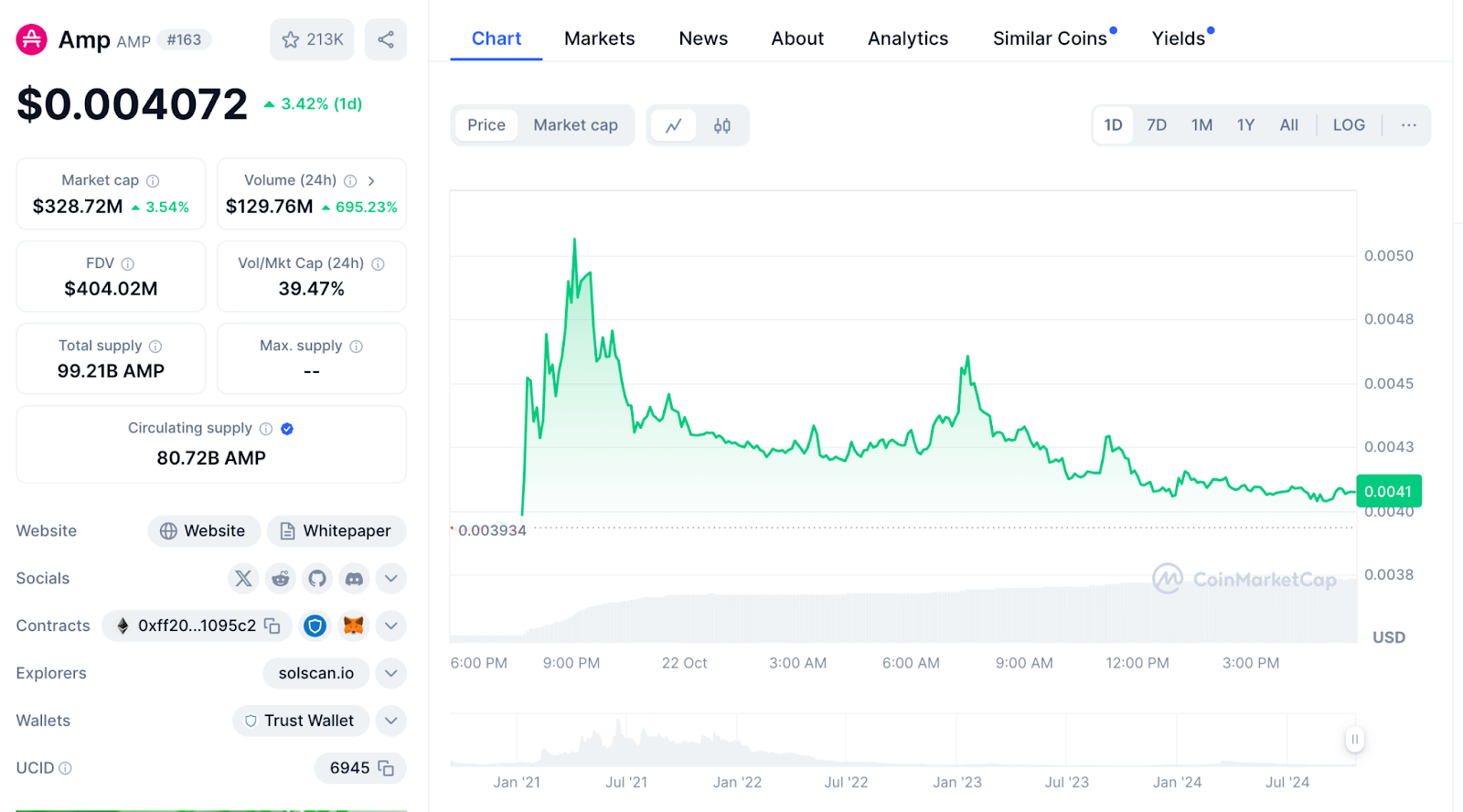The image size is (1463, 812).
Task: Open the Analytics tab
Action: (908, 38)
